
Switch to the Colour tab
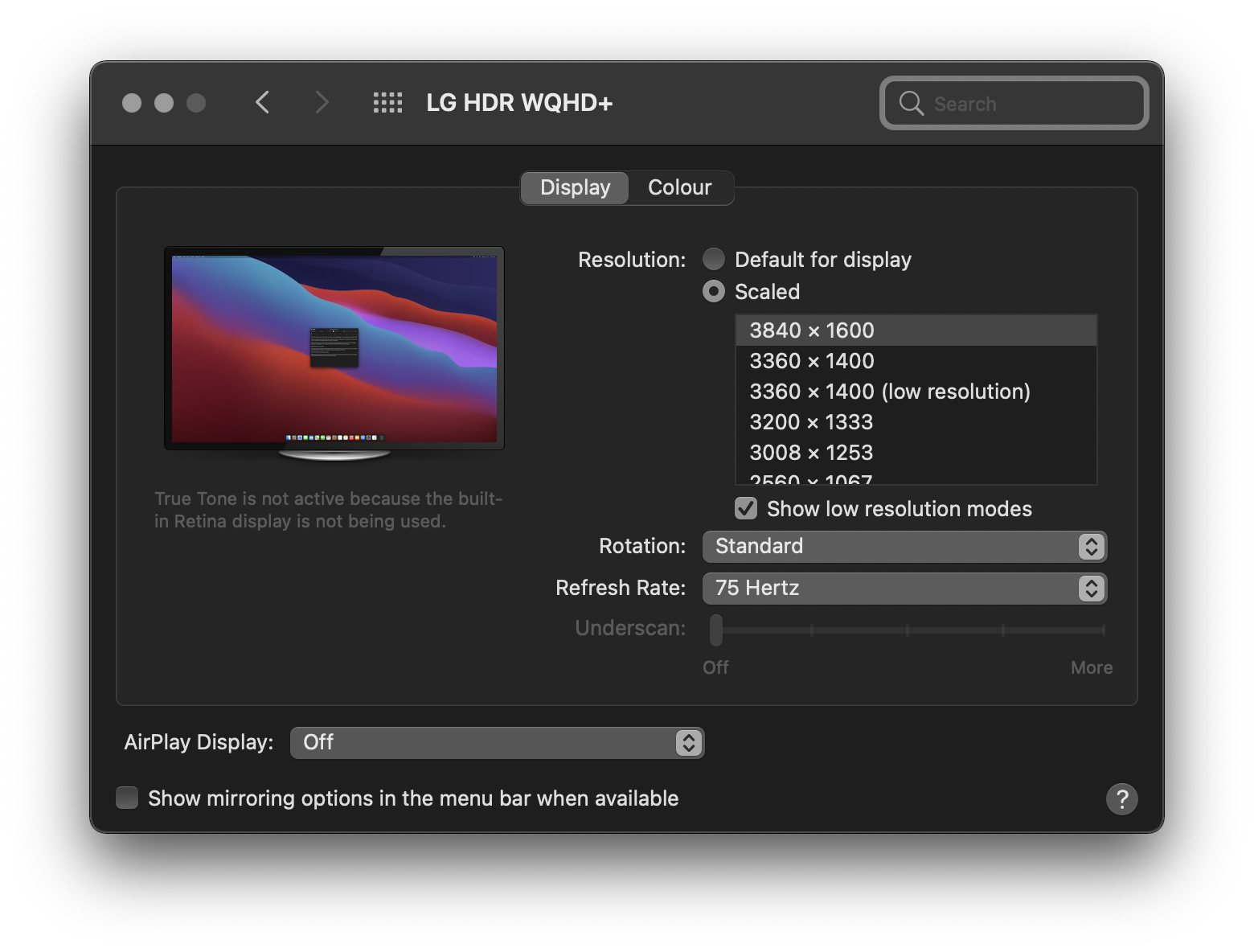tap(680, 187)
